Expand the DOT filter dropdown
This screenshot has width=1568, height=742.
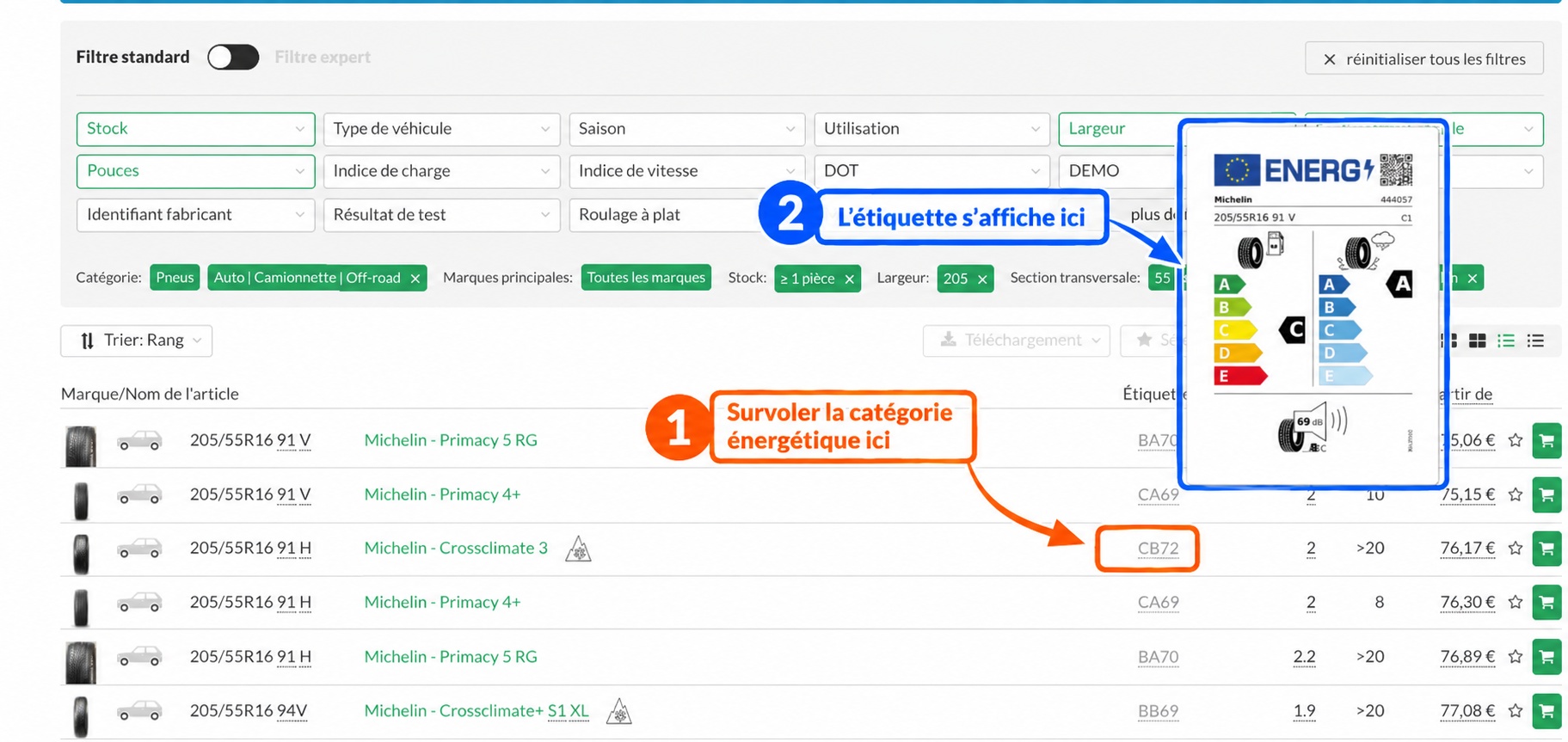click(x=932, y=171)
